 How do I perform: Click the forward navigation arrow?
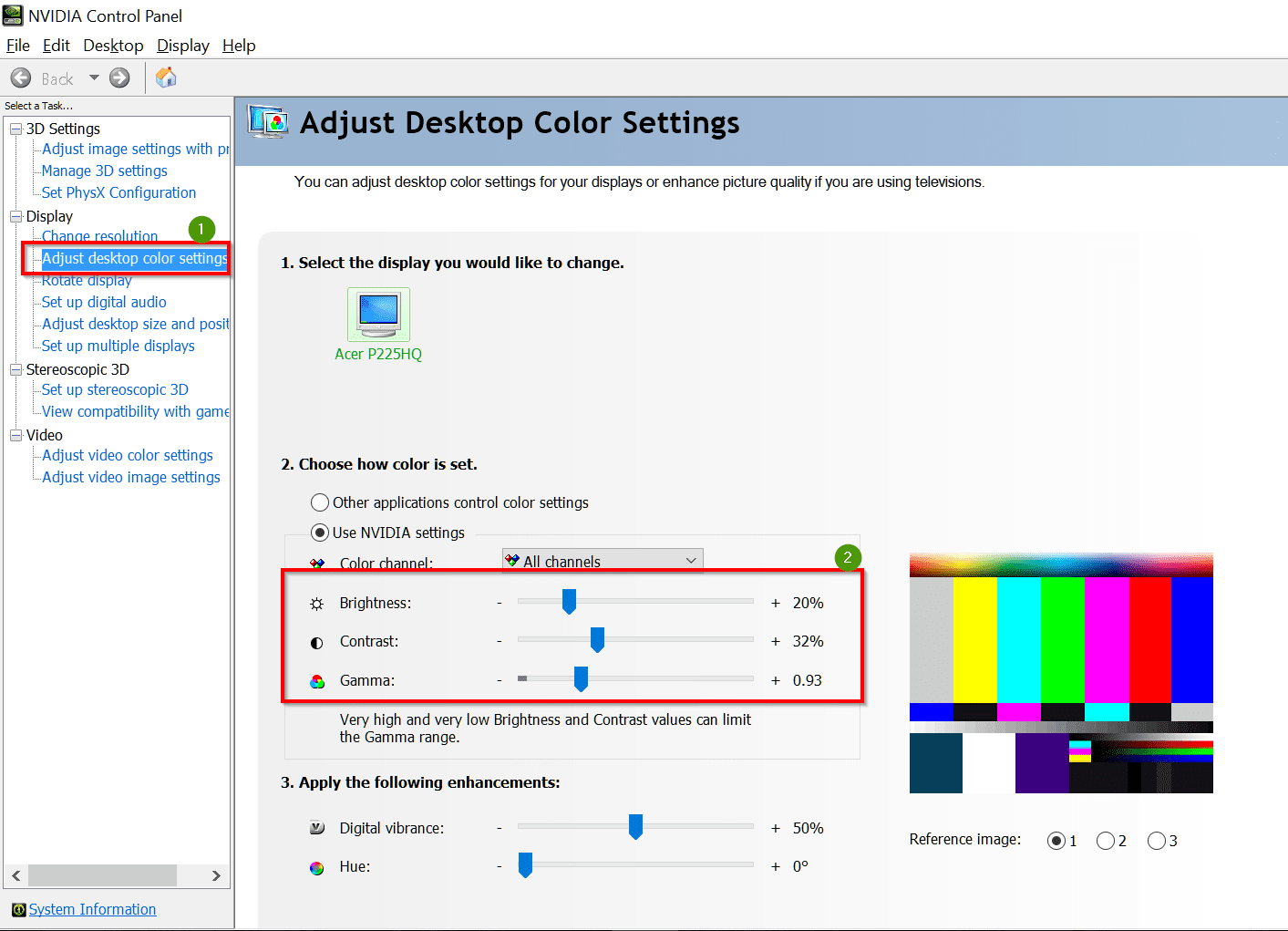point(119,78)
